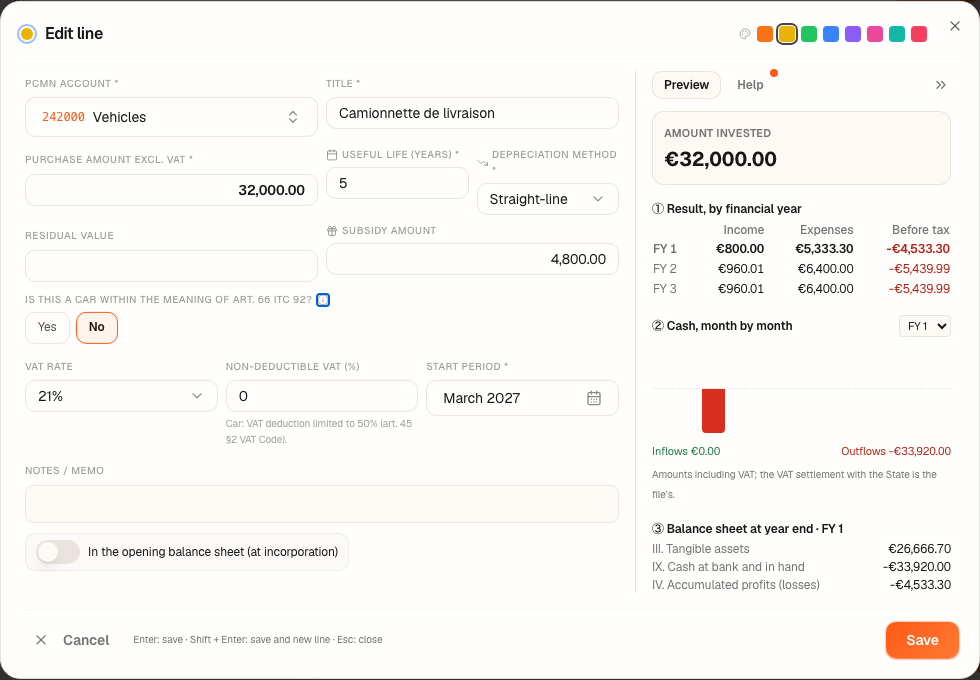Click the Non-deductible VAT percent field
The height and width of the screenshot is (680, 980).
(322, 396)
